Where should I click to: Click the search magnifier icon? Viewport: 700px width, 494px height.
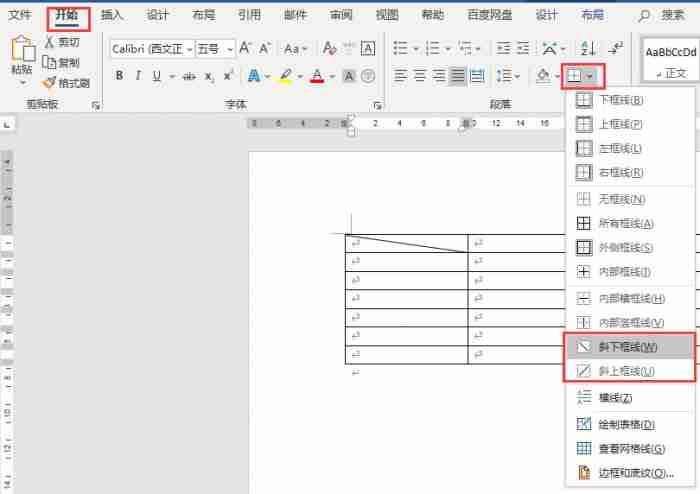pos(643,17)
